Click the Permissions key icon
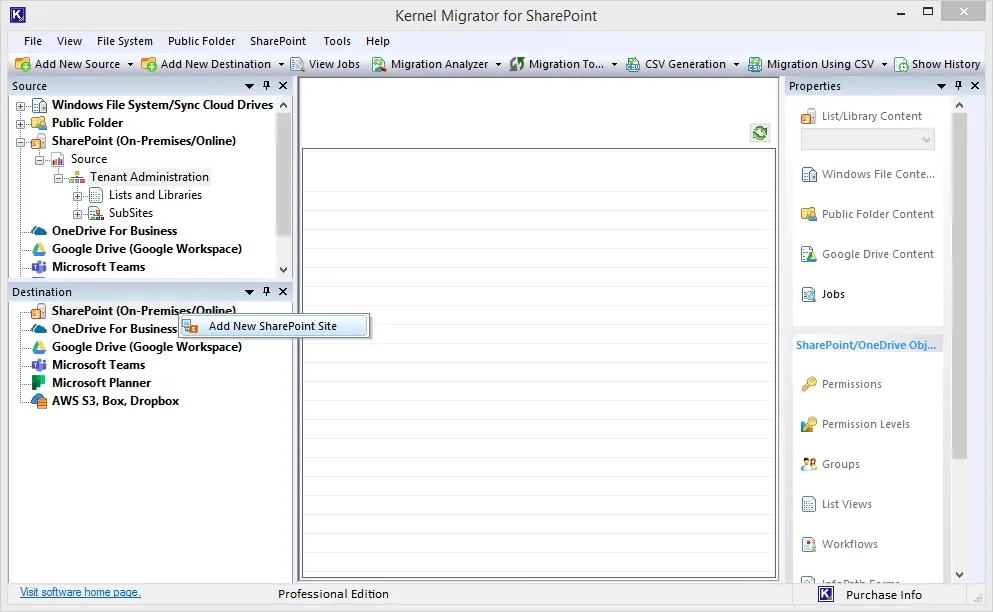This screenshot has height=612, width=993. 809,384
